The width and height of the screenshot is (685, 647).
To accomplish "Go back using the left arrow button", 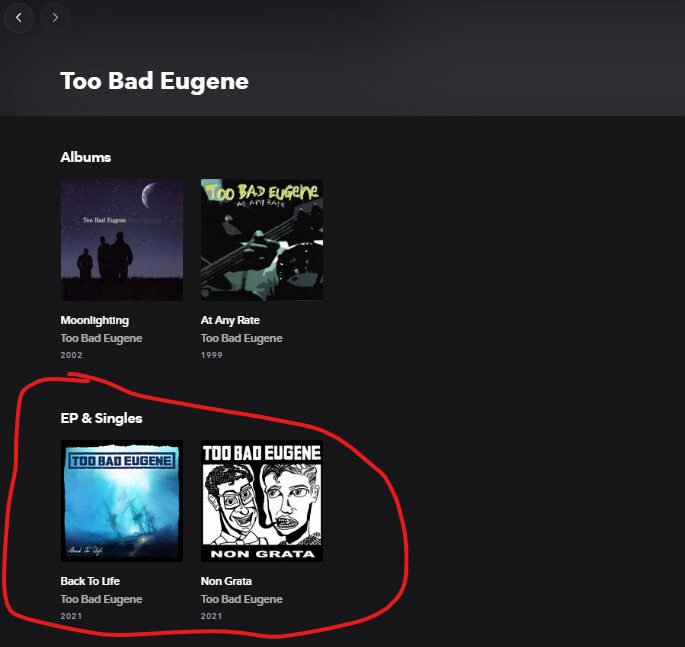I will [x=19, y=17].
